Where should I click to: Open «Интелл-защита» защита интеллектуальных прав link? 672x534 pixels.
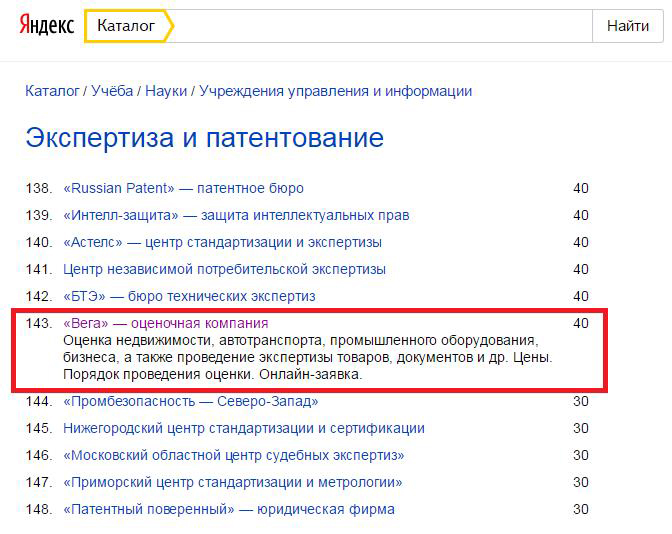236,215
